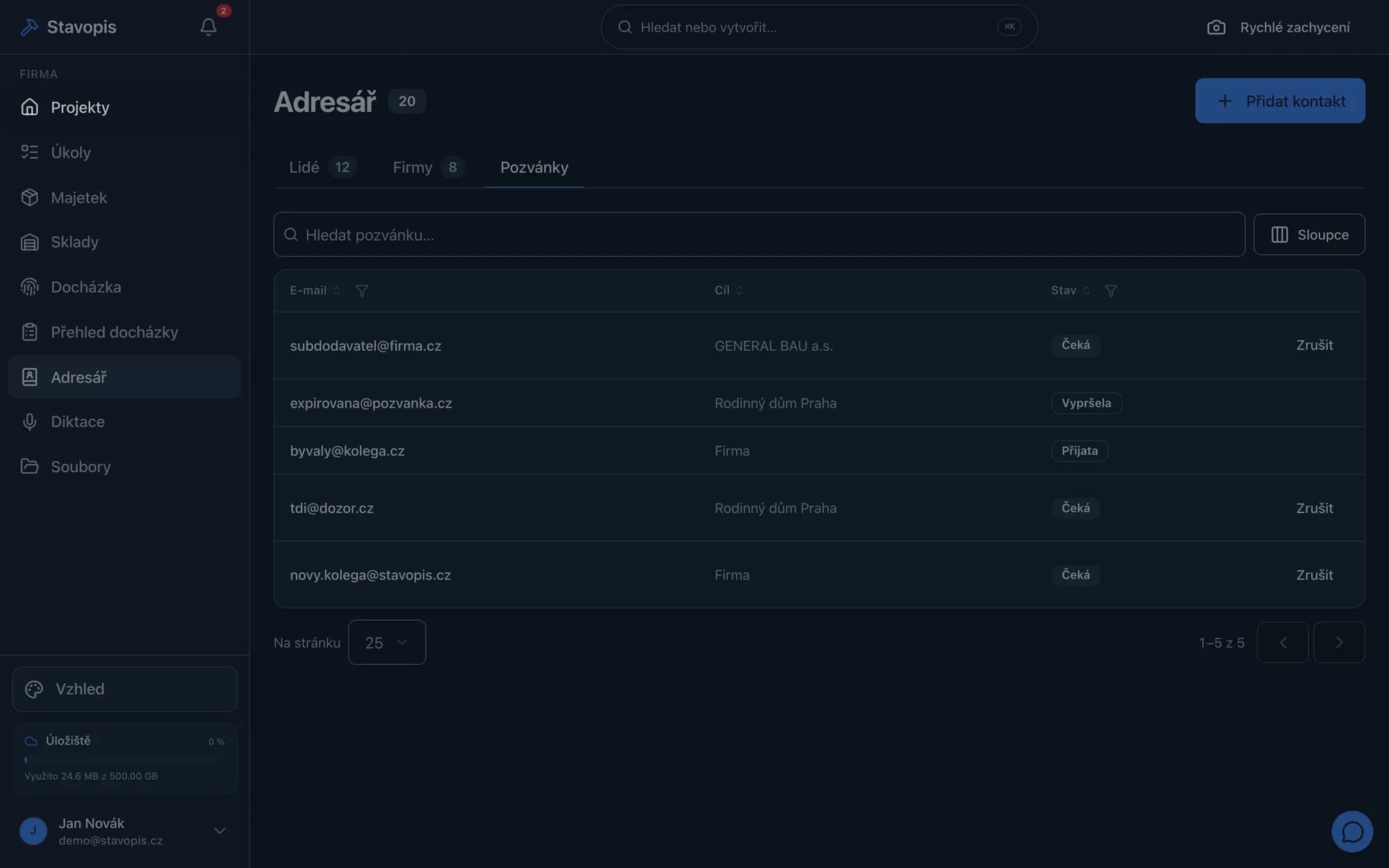Sort the table by Stav column
This screenshot has width=1389, height=868.
click(x=1070, y=290)
